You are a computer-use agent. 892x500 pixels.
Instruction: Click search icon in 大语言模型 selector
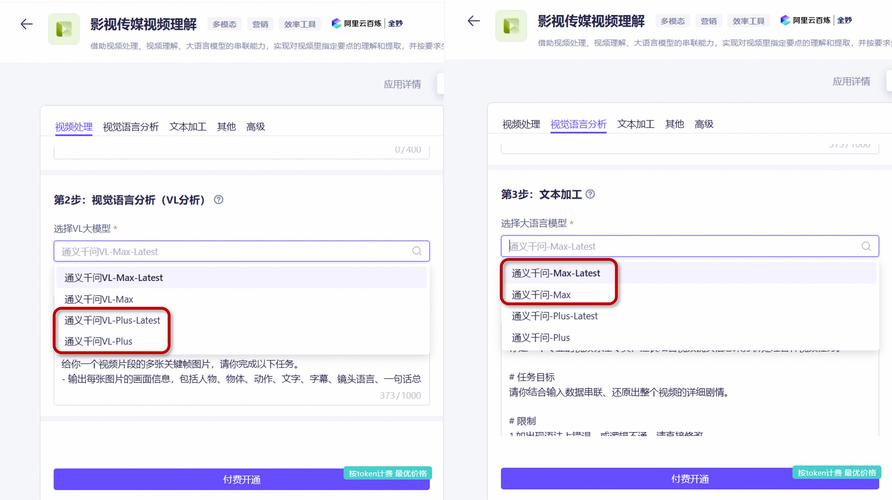pos(866,246)
